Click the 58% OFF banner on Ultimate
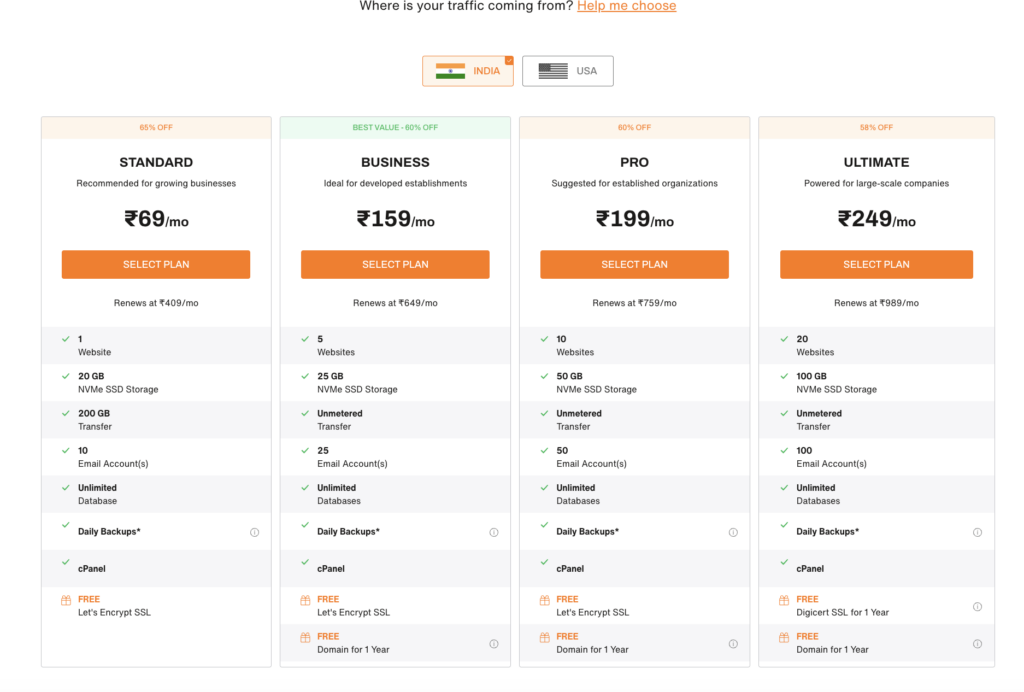This screenshot has width=1024, height=692. tap(876, 128)
